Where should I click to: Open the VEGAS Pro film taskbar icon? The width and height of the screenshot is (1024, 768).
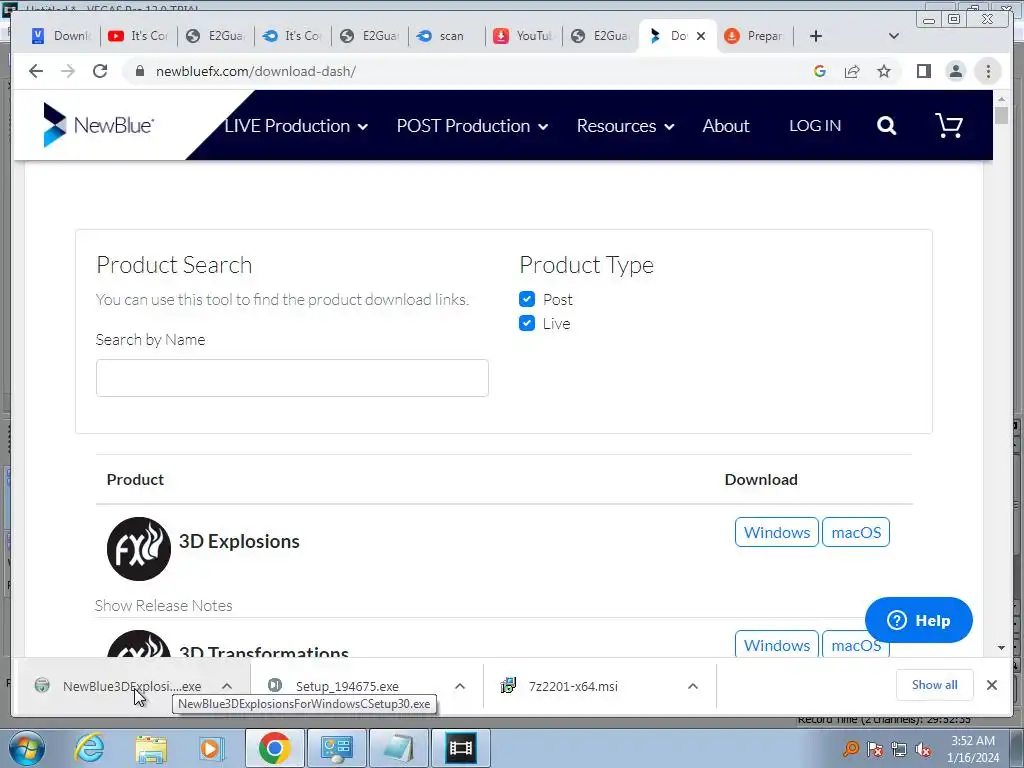click(460, 748)
